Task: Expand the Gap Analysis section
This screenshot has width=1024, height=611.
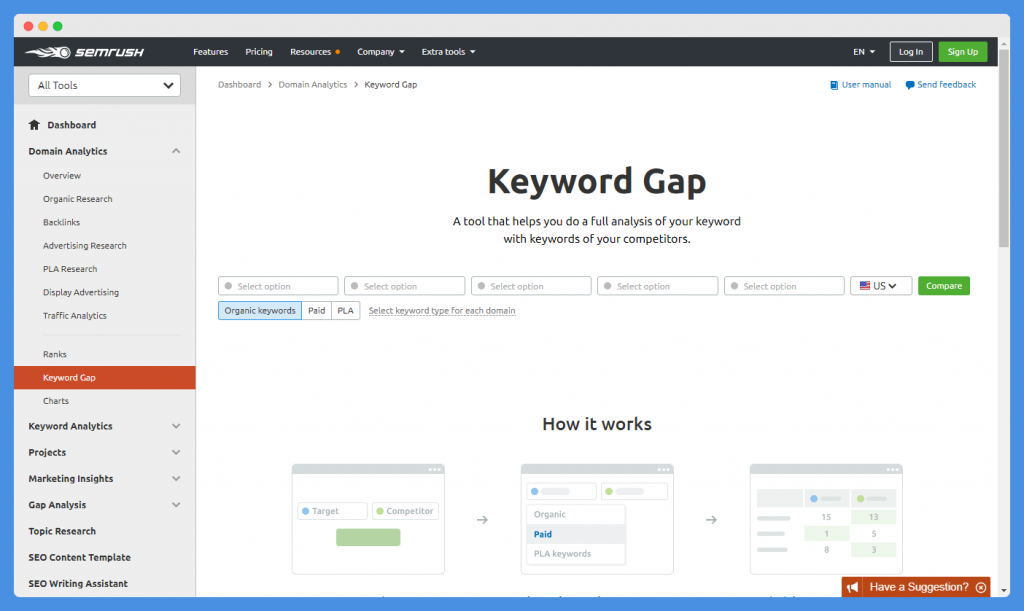Action: (176, 505)
